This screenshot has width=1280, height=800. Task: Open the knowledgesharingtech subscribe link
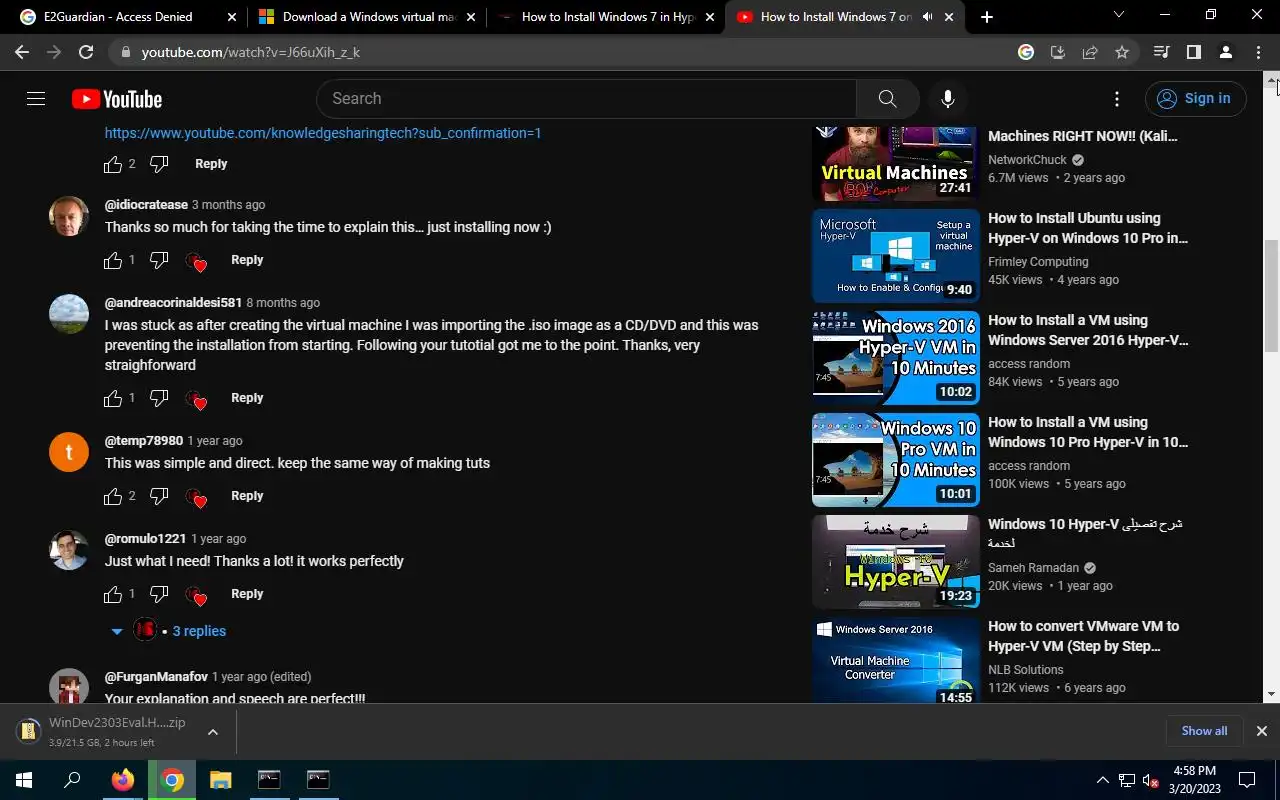pos(323,133)
